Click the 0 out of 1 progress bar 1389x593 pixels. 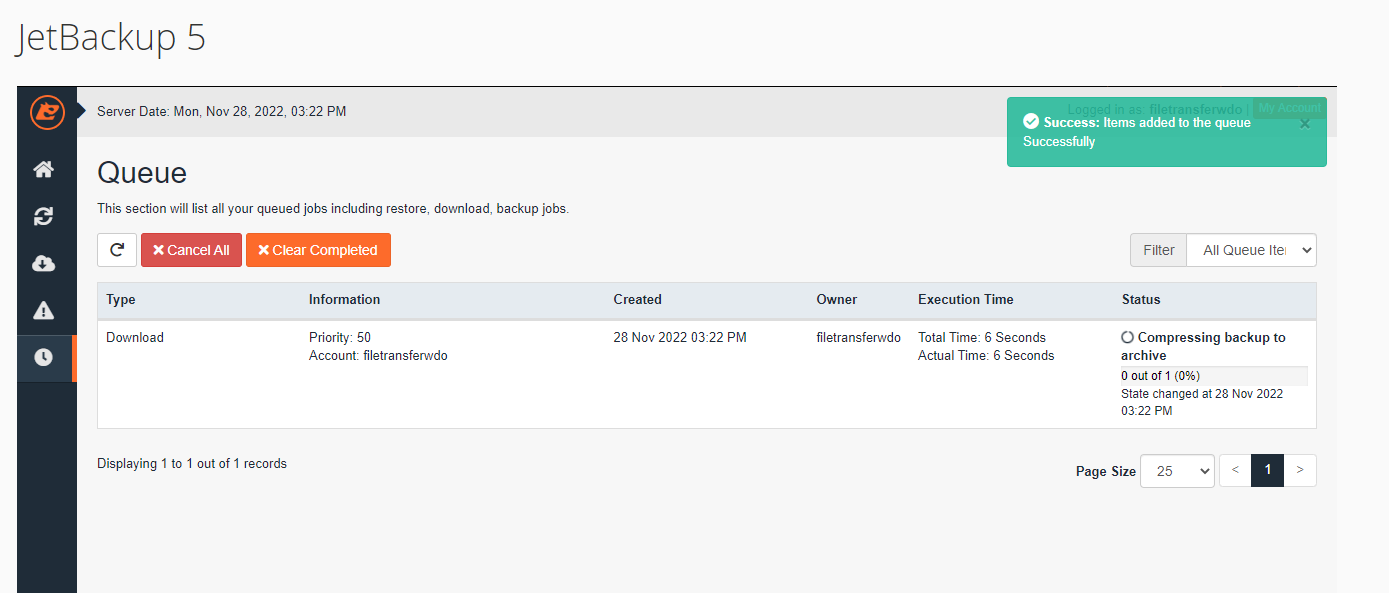pos(1213,376)
